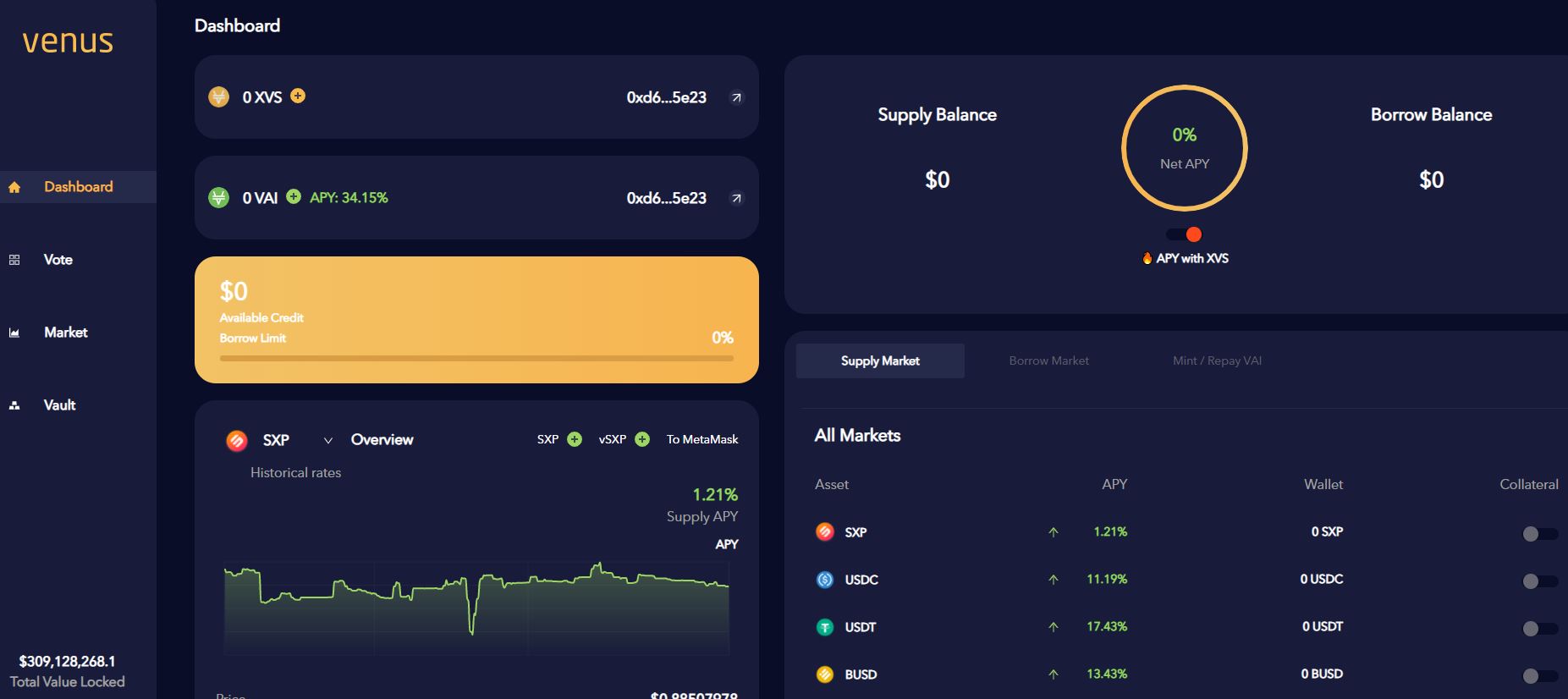Screen dimensions: 1568x699
Task: Click the Asset column header
Action: click(832, 484)
